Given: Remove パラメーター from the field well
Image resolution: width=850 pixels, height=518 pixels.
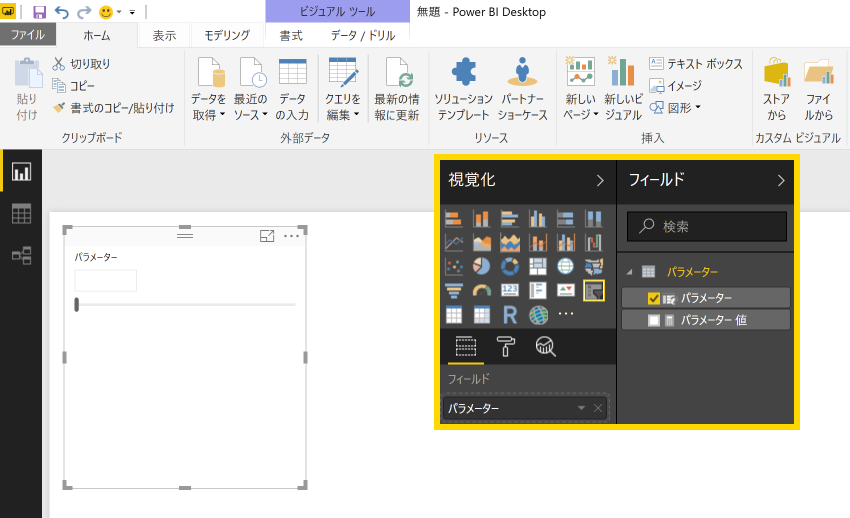Looking at the screenshot, I should pyautogui.click(x=598, y=408).
